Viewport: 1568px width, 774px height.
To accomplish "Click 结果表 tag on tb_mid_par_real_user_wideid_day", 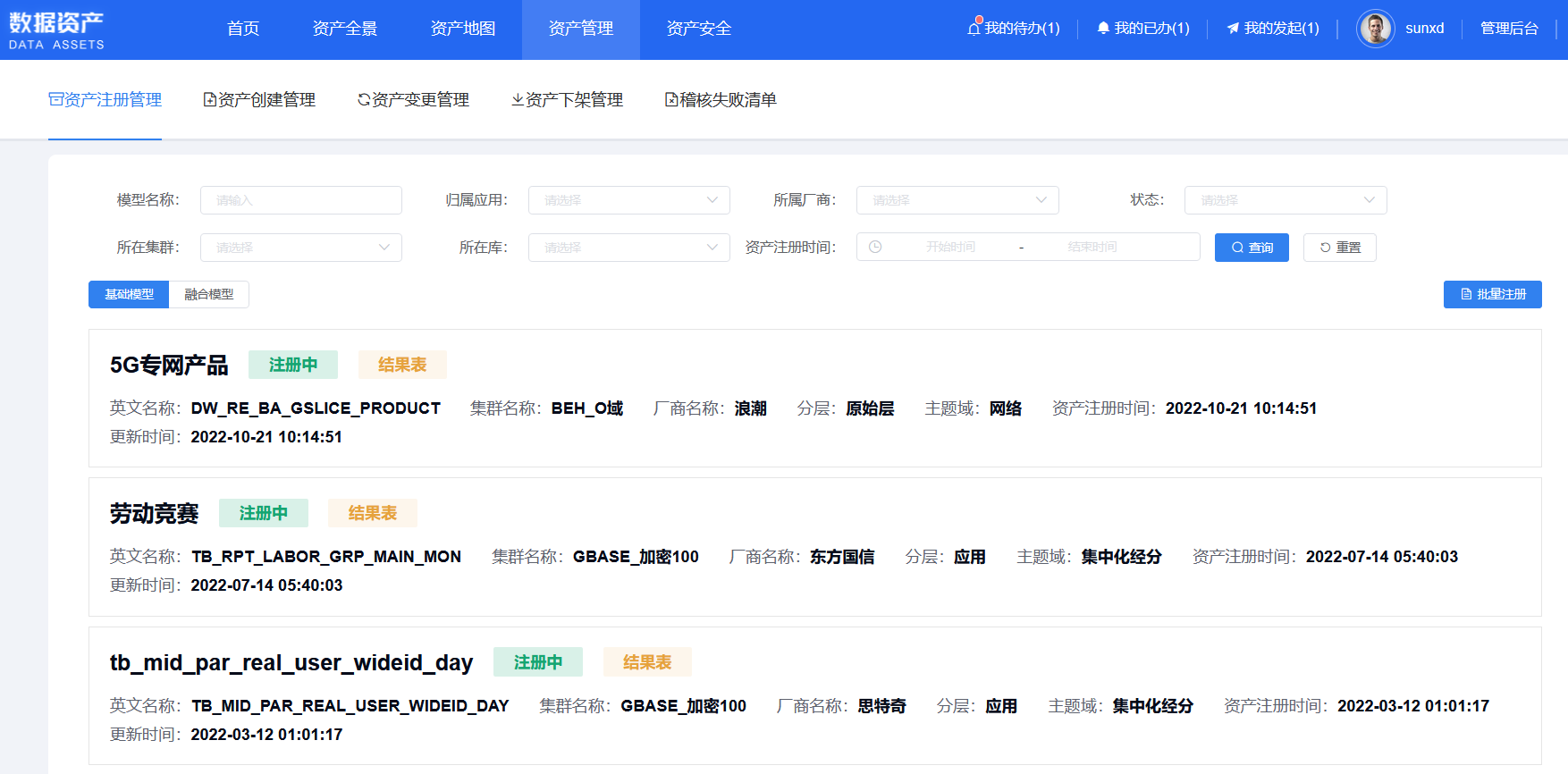I will point(647,662).
